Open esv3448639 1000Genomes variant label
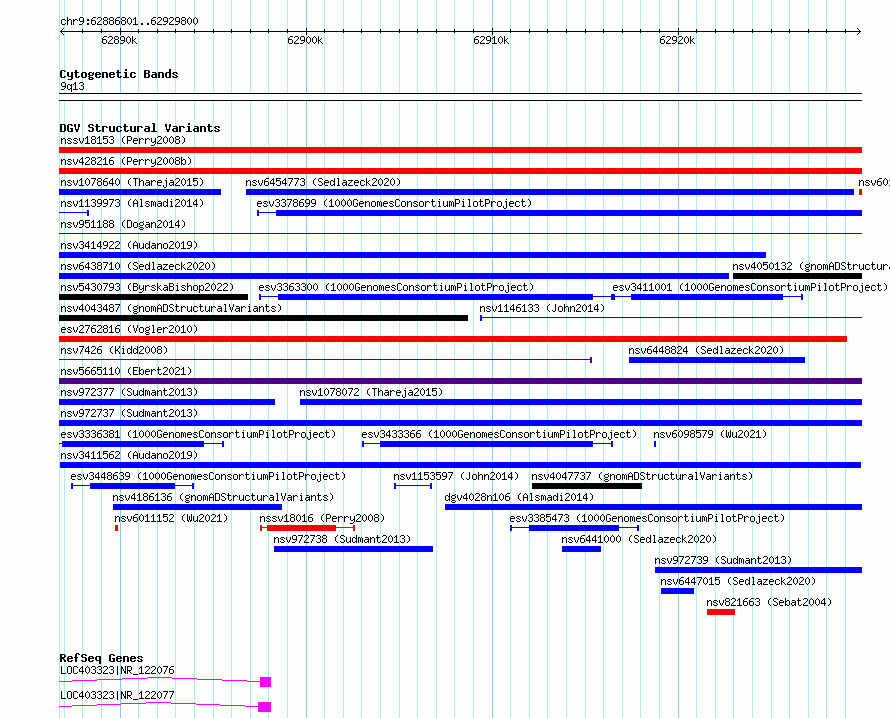This screenshot has height=718, width=890. [x=208, y=476]
